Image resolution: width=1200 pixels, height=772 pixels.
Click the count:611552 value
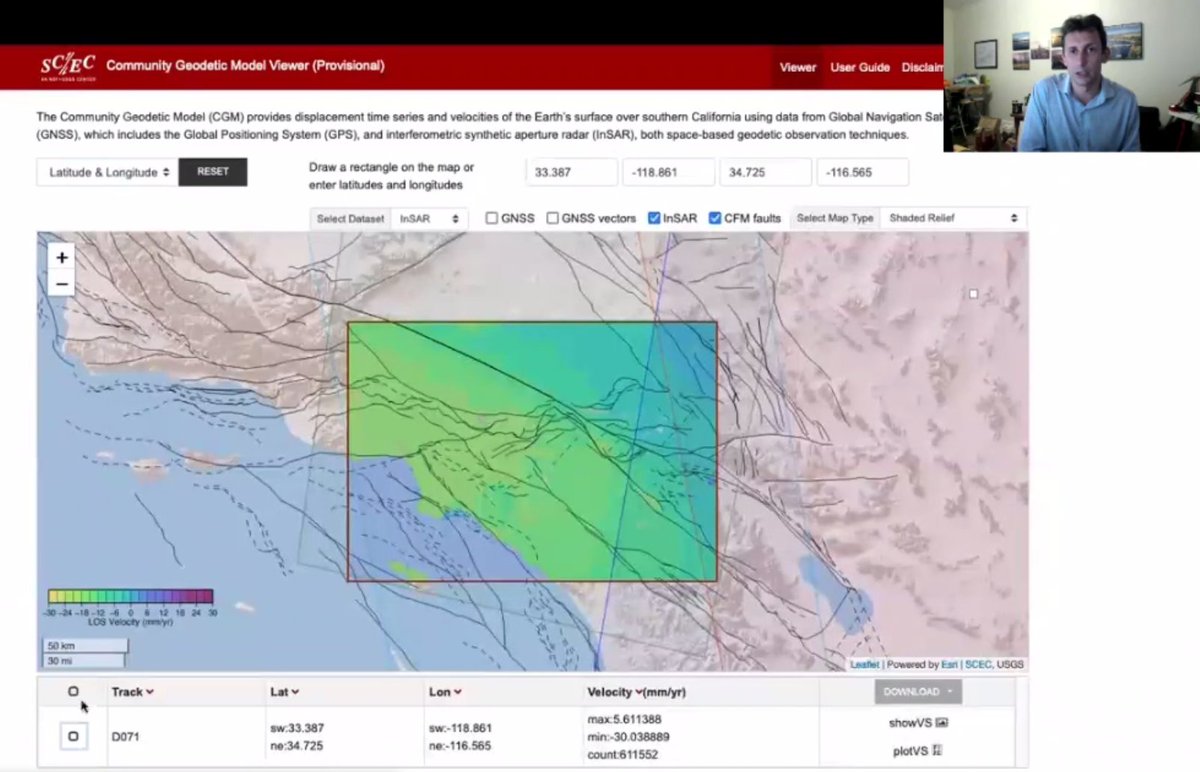622,754
